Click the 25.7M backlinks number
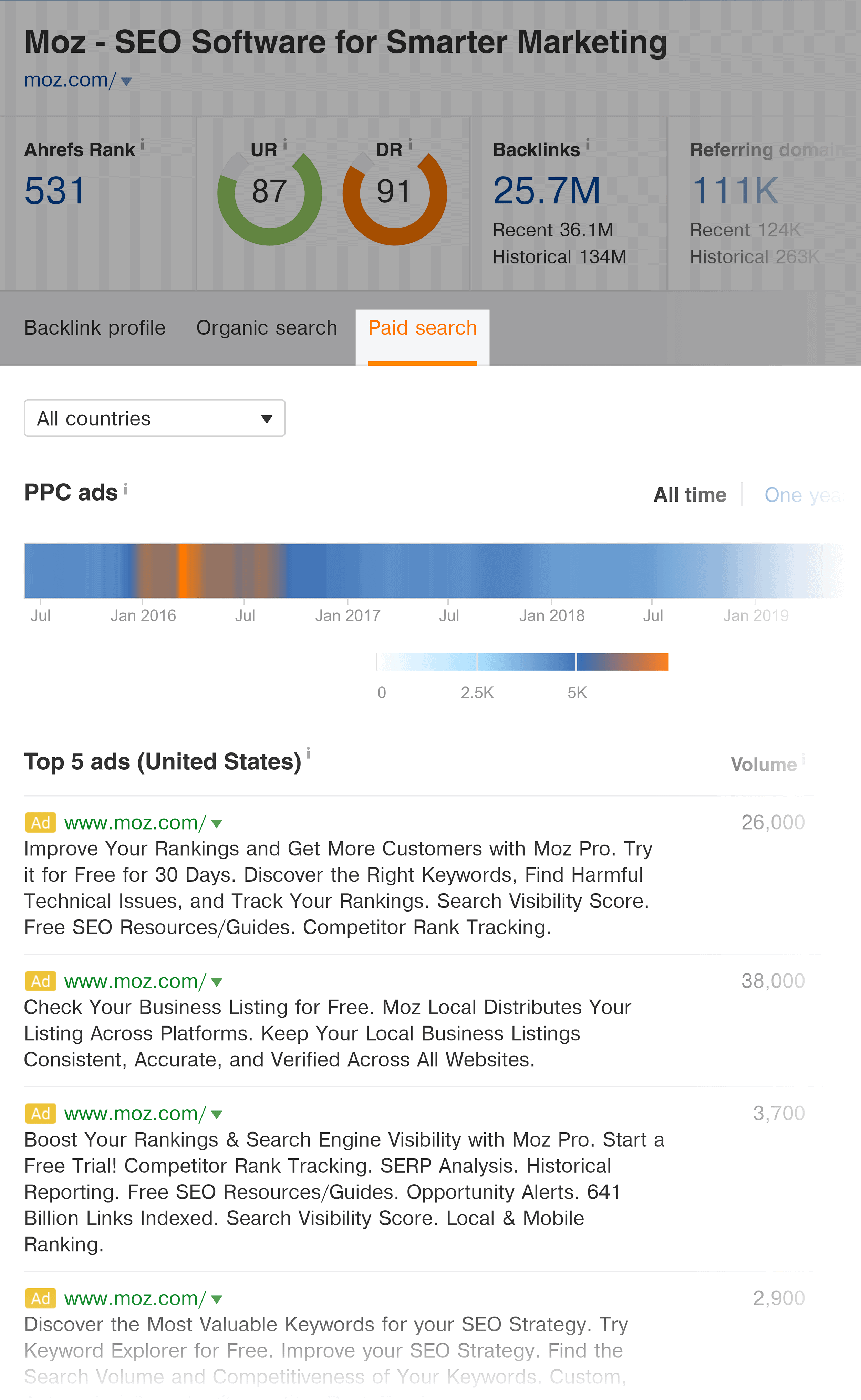The height and width of the screenshot is (1400, 861). (547, 190)
